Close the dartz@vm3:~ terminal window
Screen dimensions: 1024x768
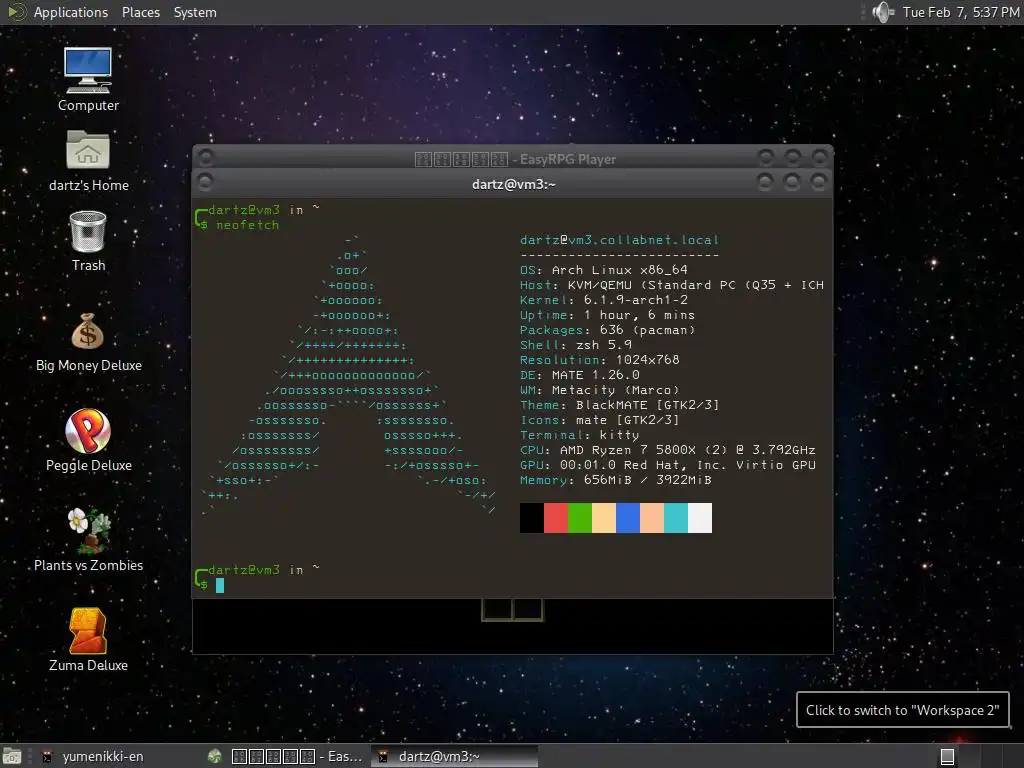[818, 182]
